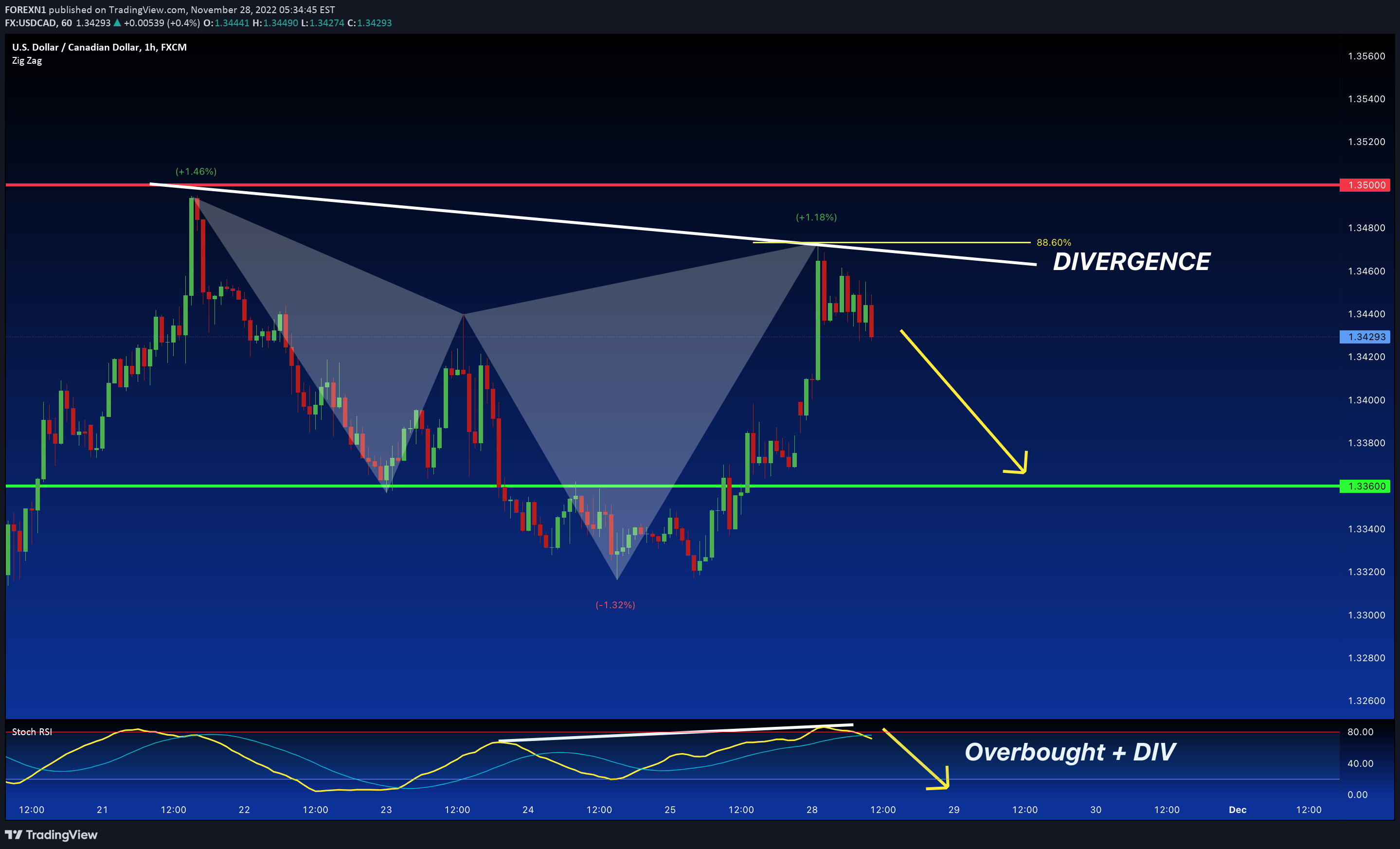
Task: Click the '+0.00539 (+0.4%)' change value
Action: [x=162, y=23]
